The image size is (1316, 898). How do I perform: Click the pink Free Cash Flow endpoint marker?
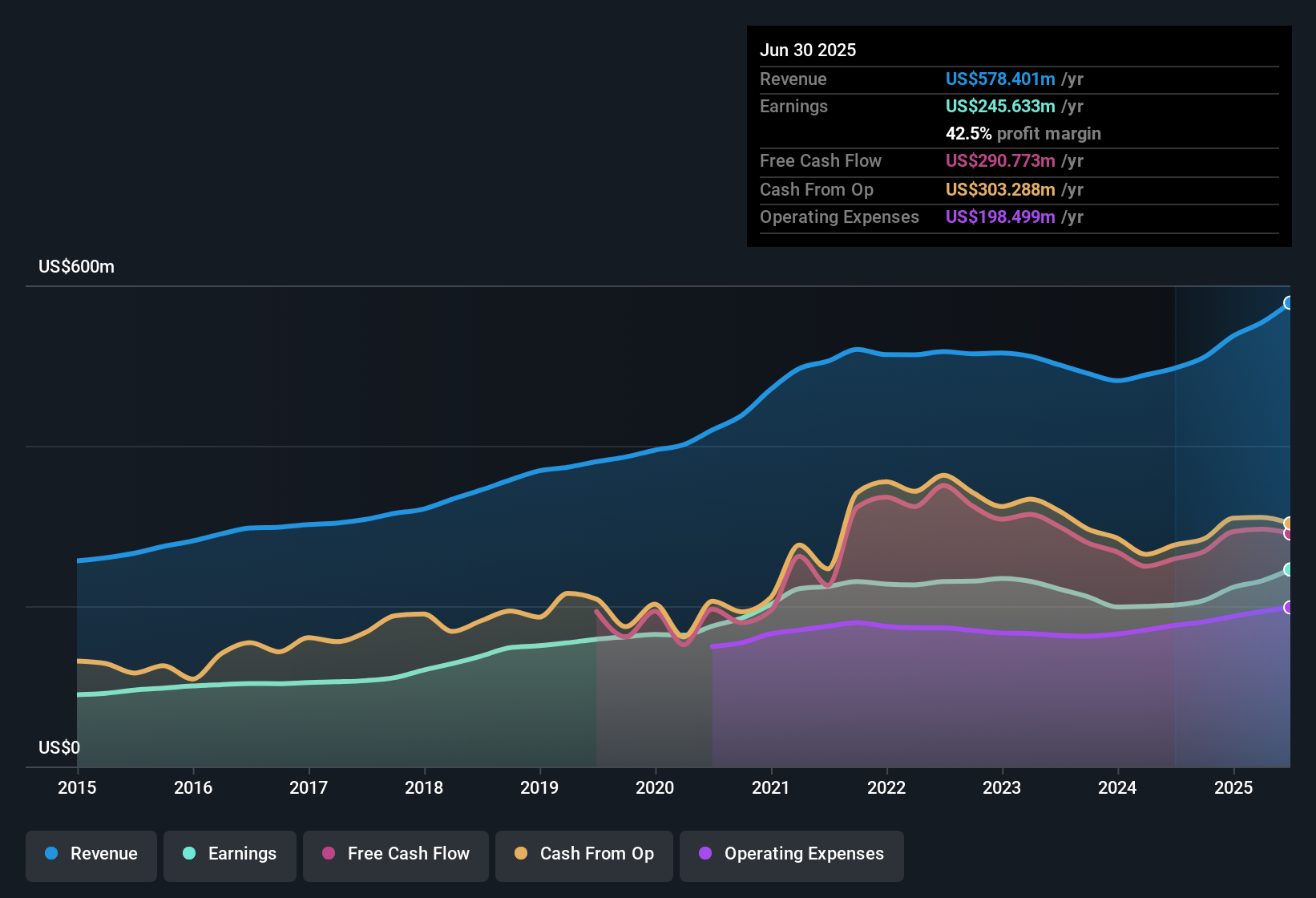tap(1289, 533)
